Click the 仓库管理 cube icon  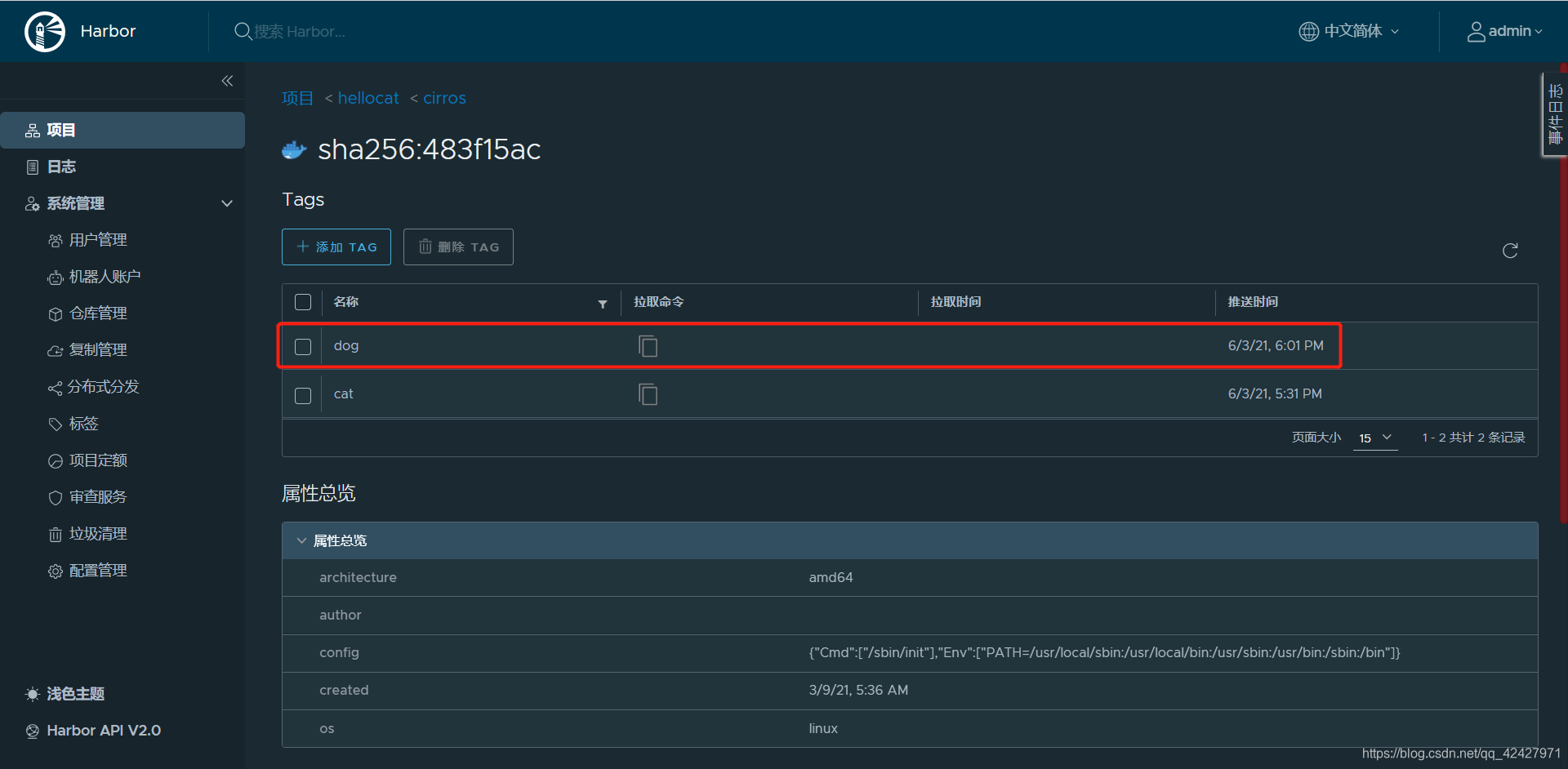click(x=55, y=314)
